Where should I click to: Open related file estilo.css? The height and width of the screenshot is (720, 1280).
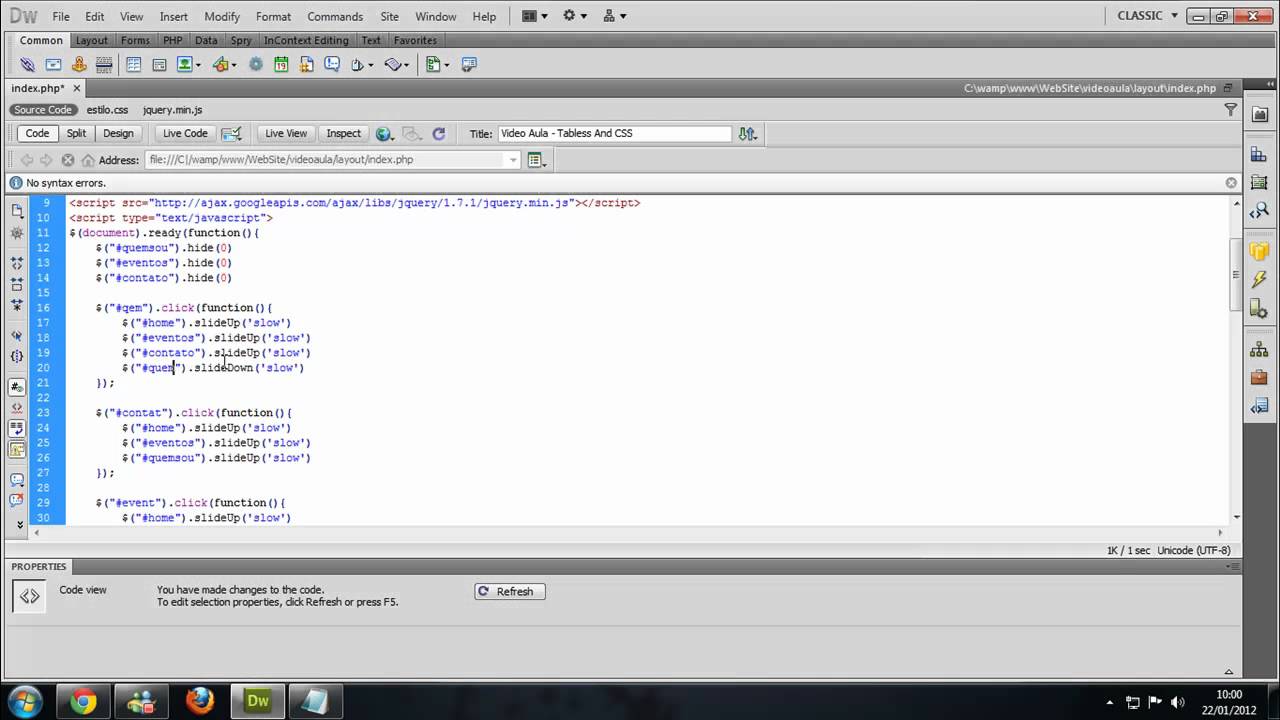[x=107, y=110]
